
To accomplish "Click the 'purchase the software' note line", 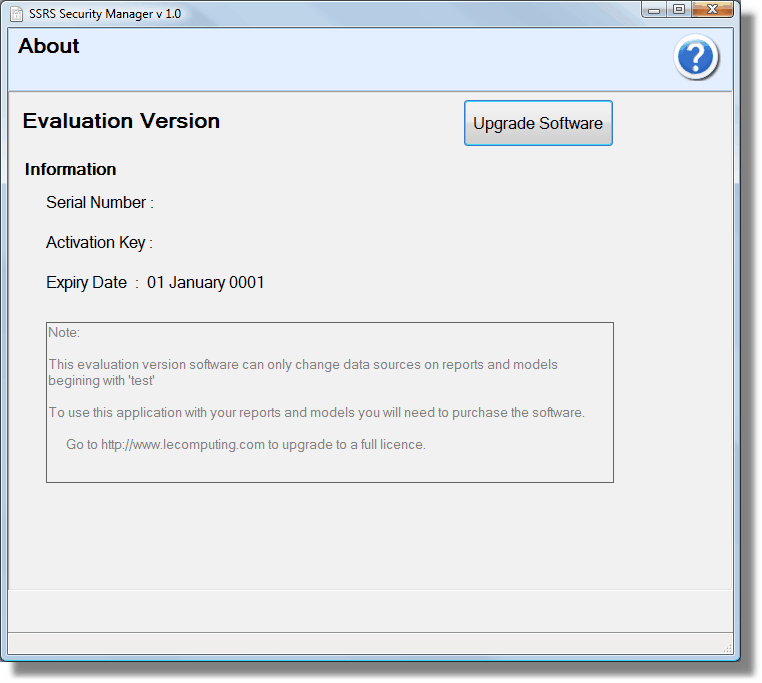I will pos(316,413).
